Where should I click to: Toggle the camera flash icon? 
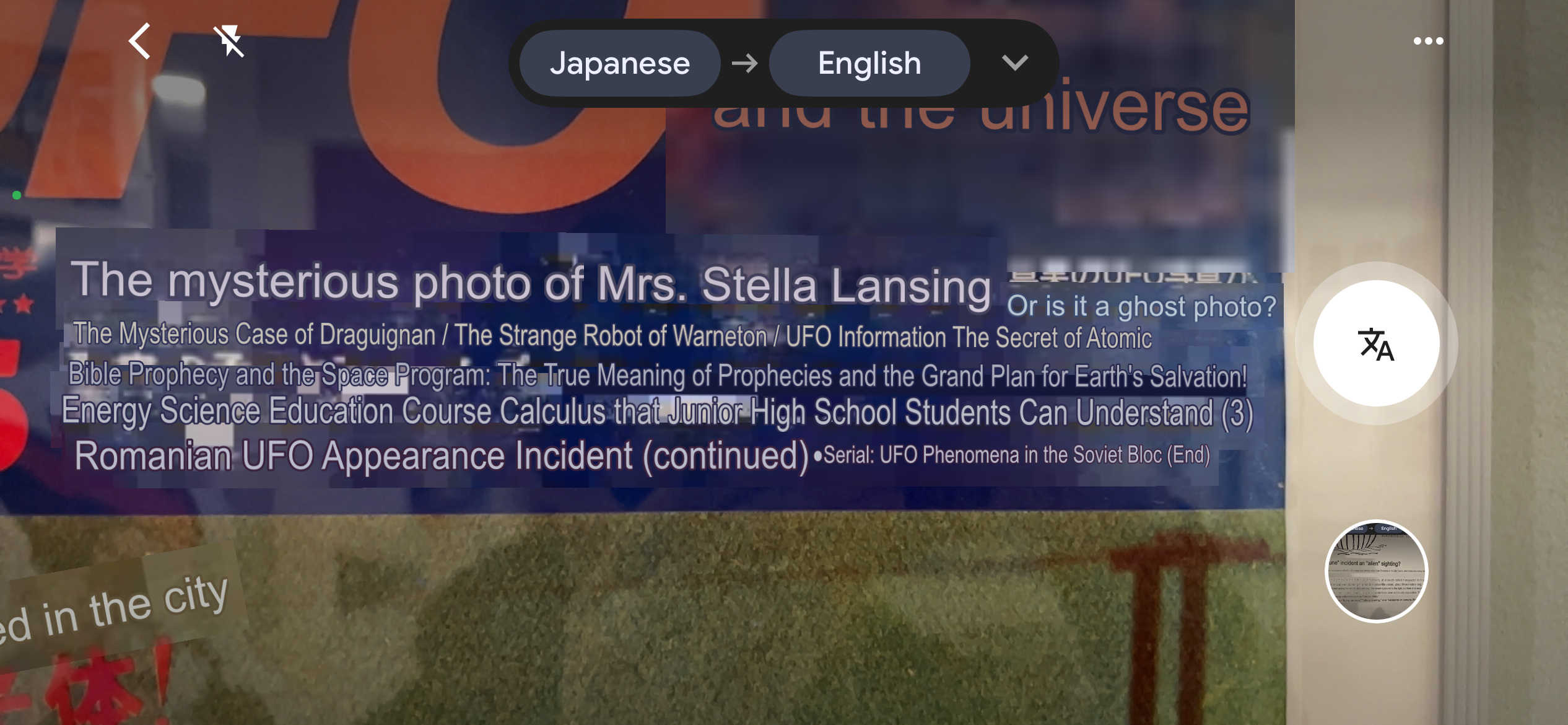tap(229, 41)
